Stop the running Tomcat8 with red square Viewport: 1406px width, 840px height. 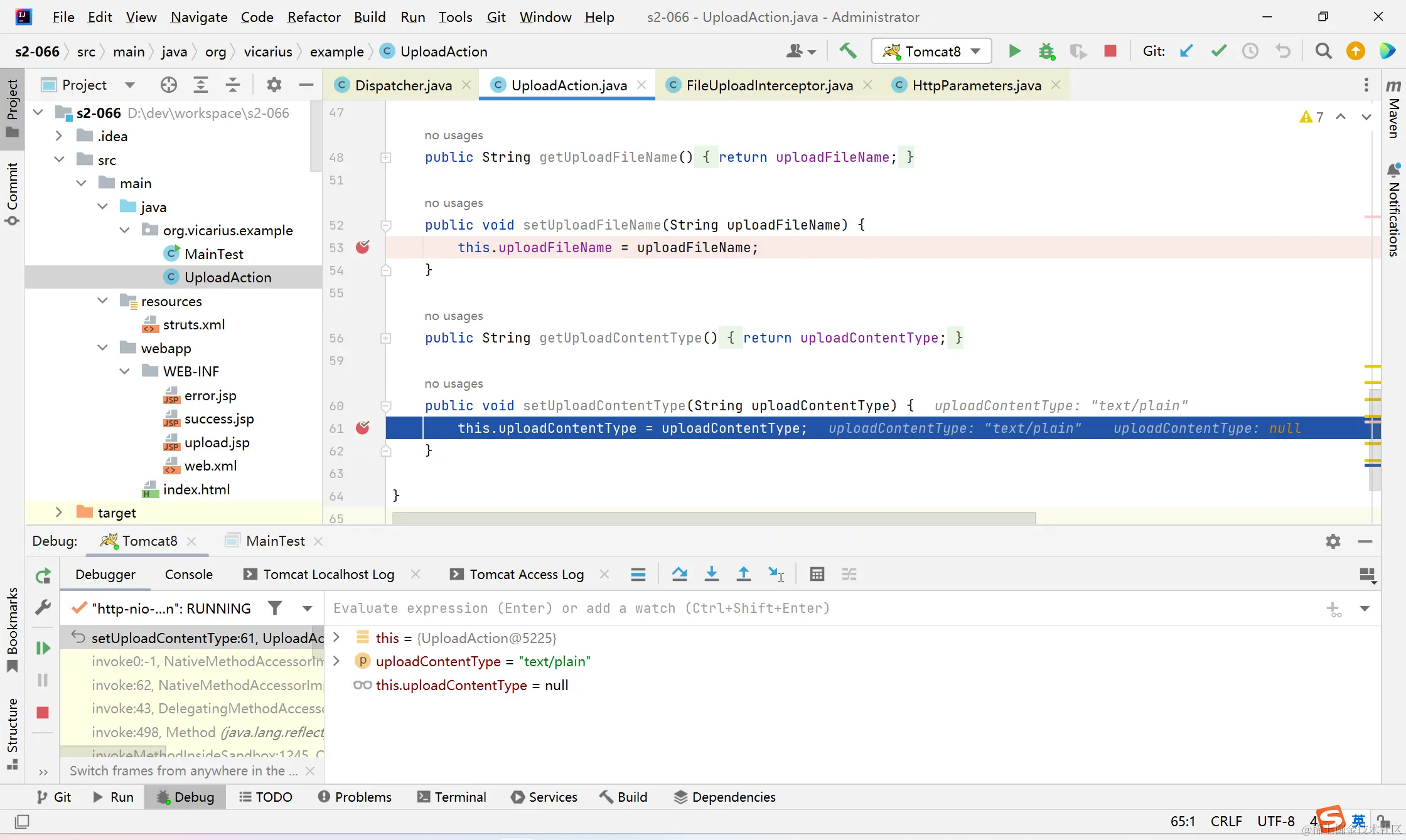tap(1110, 51)
